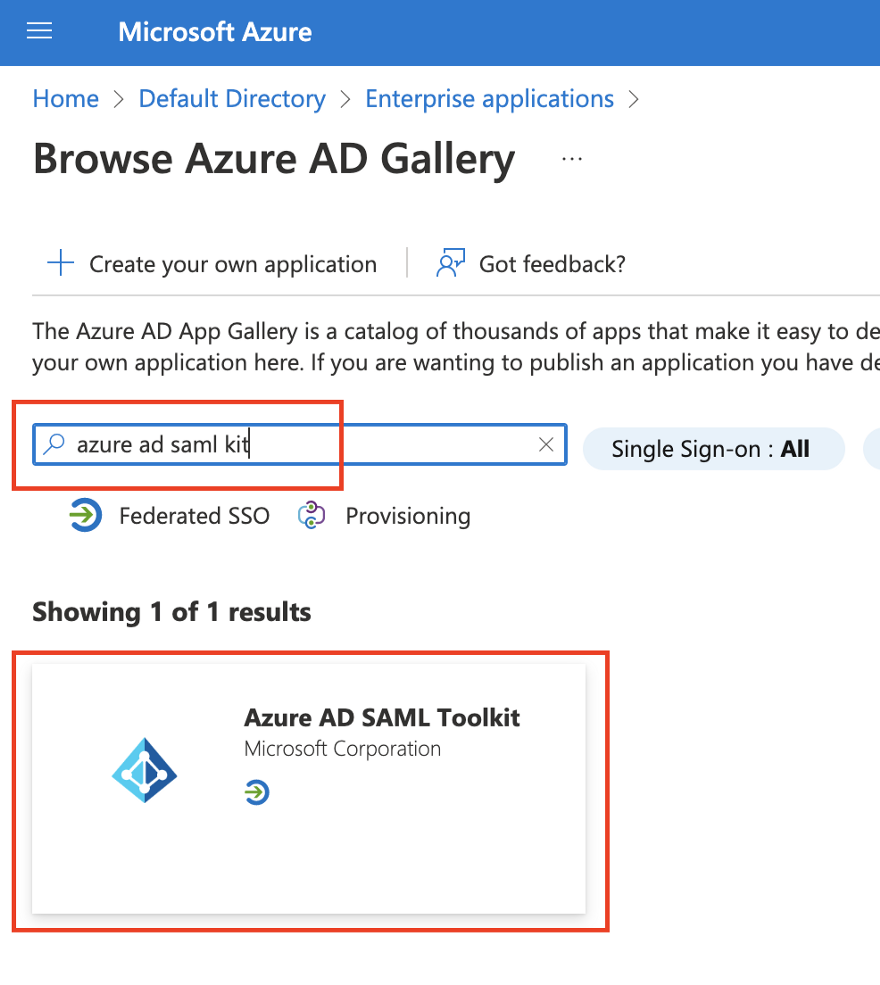Navigate to Default Directory breadcrumb
Viewport: 880px width, 985px height.
point(232,99)
